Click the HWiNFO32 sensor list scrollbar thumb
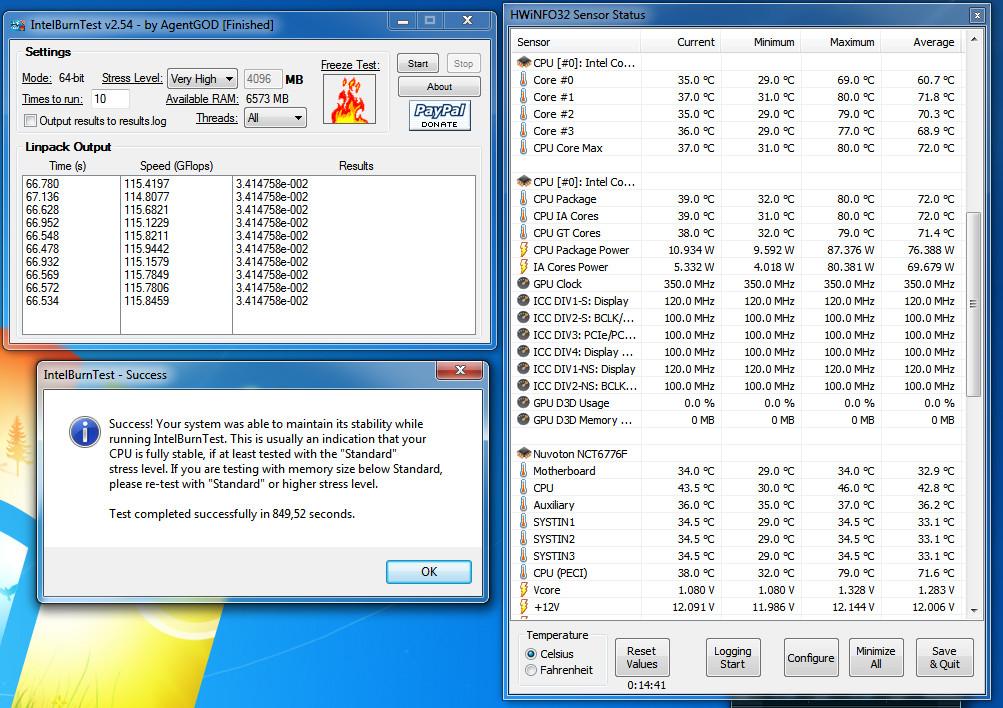1003x708 pixels. pos(973,304)
